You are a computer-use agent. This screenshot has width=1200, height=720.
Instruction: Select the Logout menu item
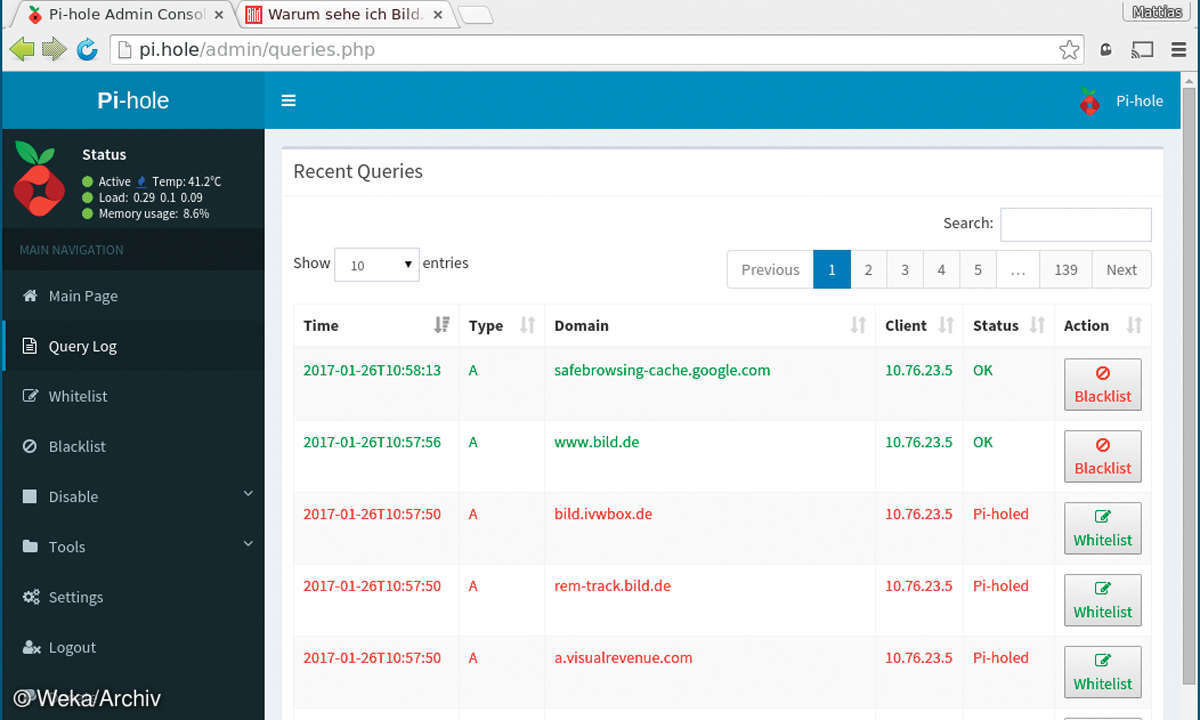[x=133, y=647]
